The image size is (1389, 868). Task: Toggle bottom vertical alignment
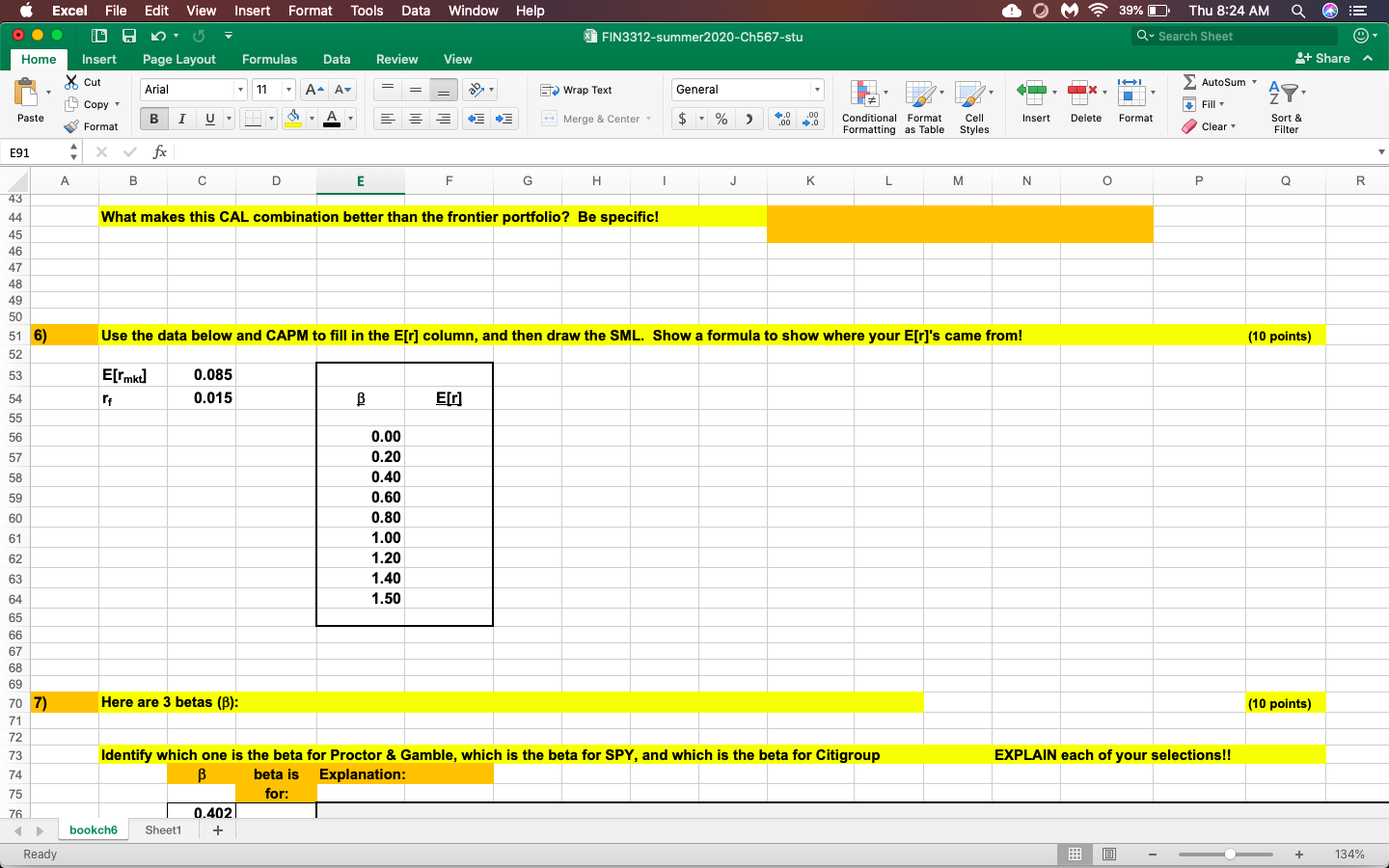(x=444, y=90)
